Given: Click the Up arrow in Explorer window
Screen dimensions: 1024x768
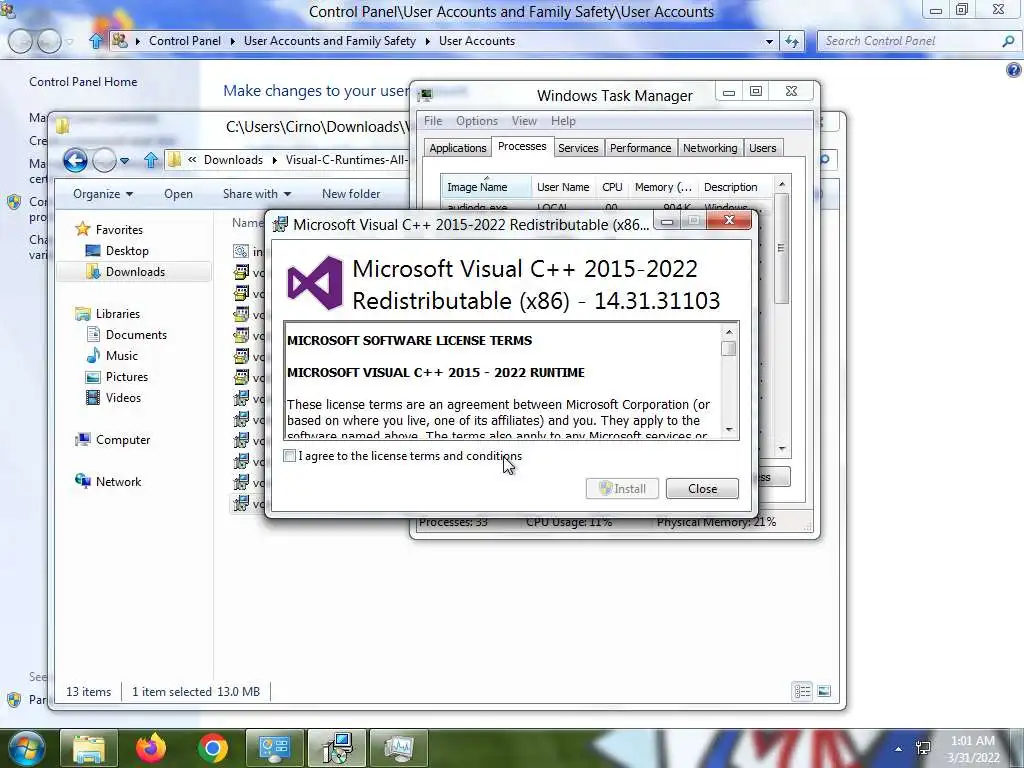Looking at the screenshot, I should (151, 160).
